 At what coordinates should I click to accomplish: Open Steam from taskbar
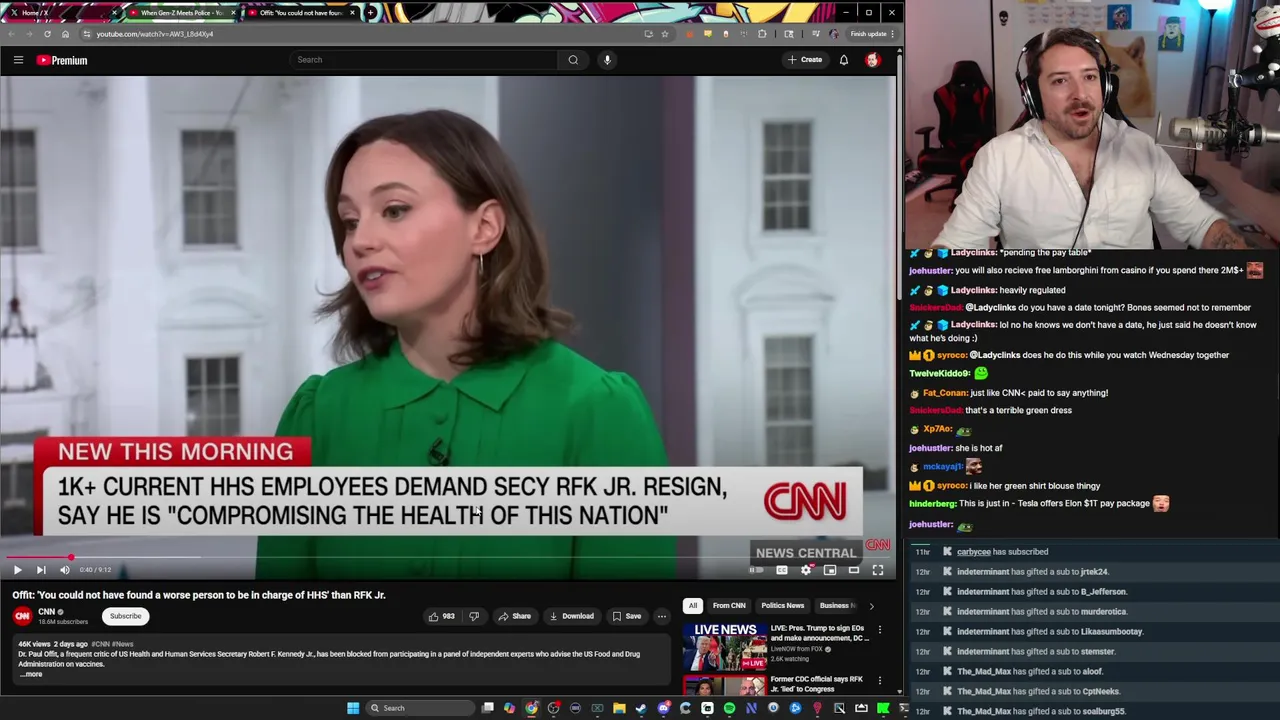click(641, 708)
